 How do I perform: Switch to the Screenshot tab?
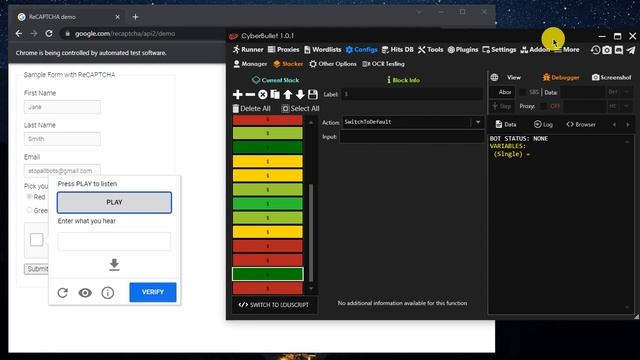611,77
